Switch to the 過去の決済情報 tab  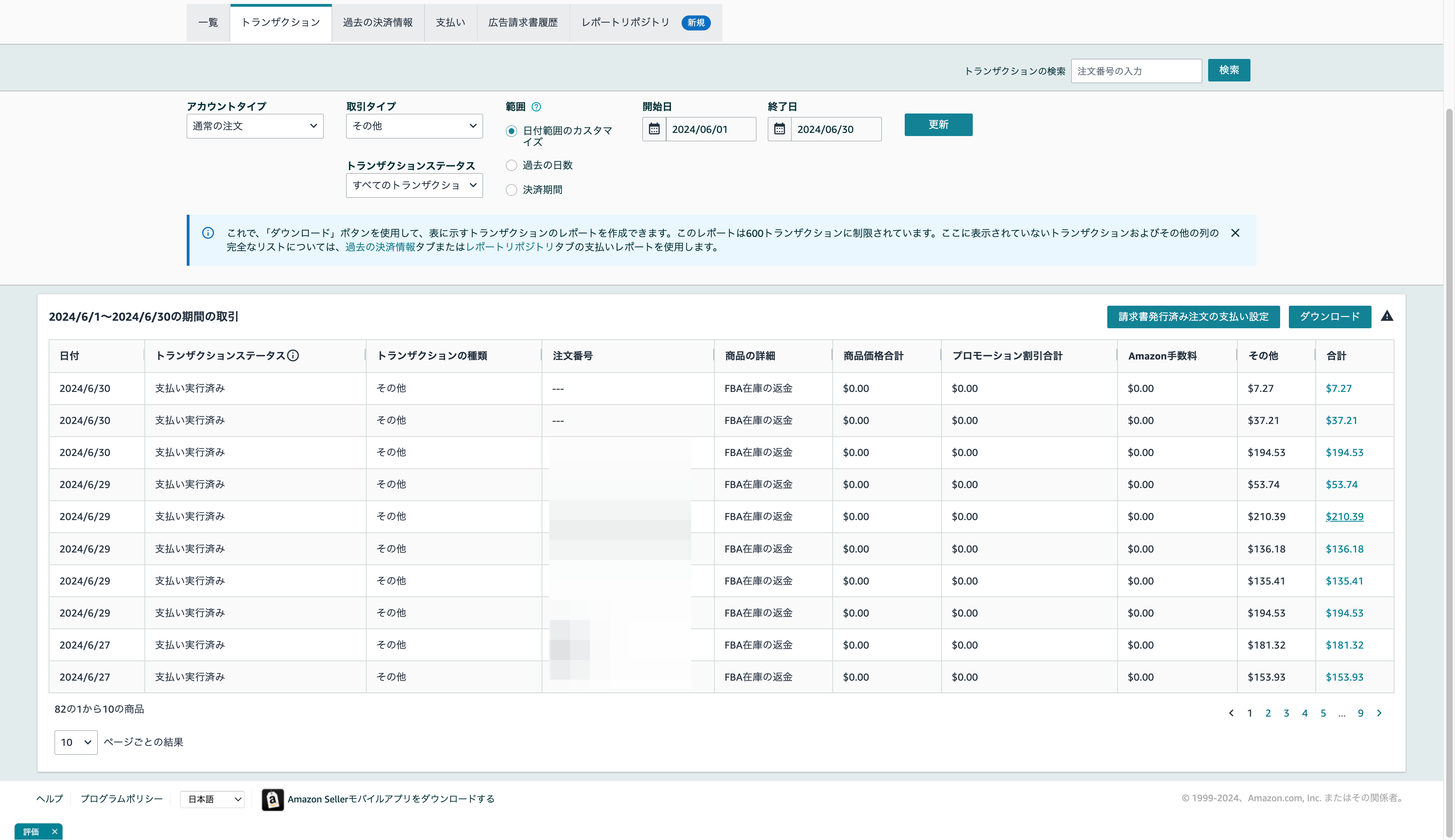378,23
